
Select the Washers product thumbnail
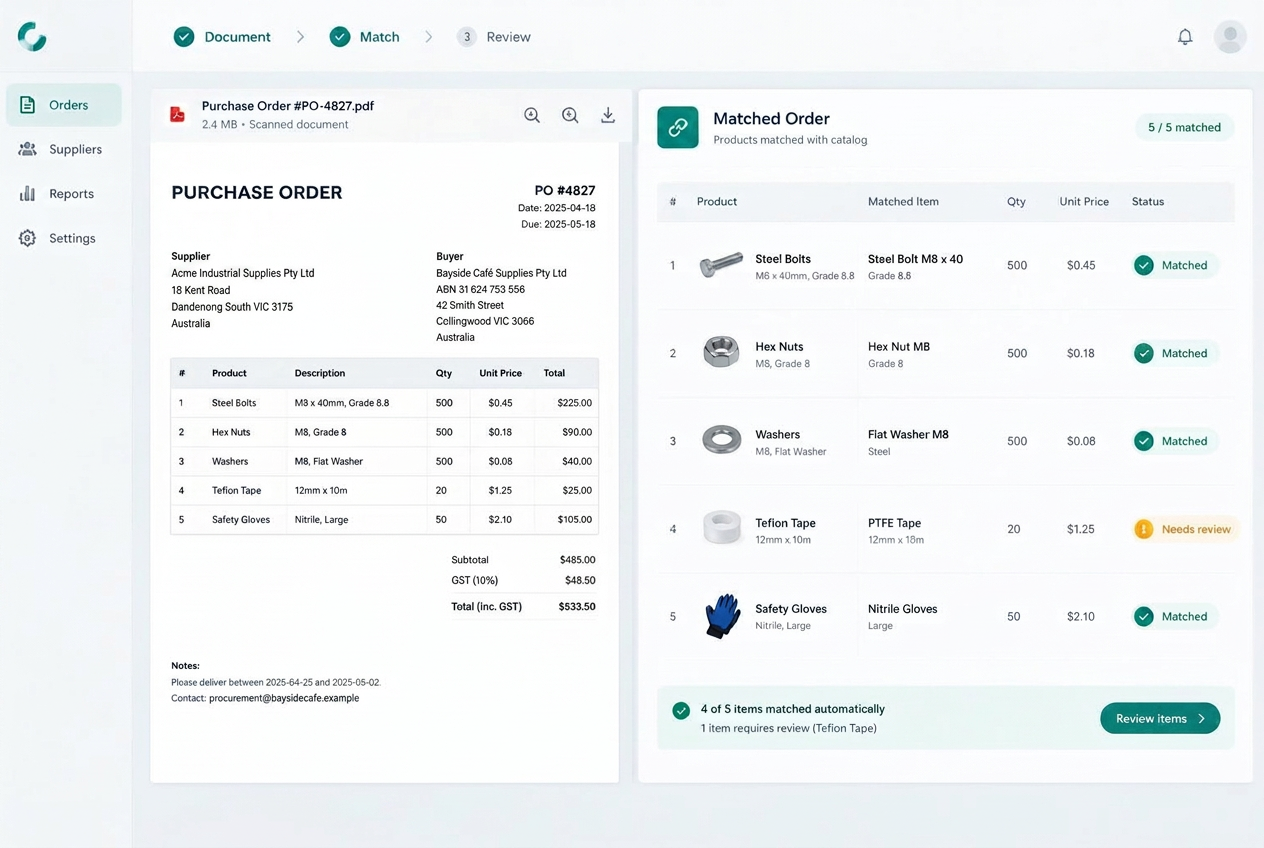tap(721, 440)
